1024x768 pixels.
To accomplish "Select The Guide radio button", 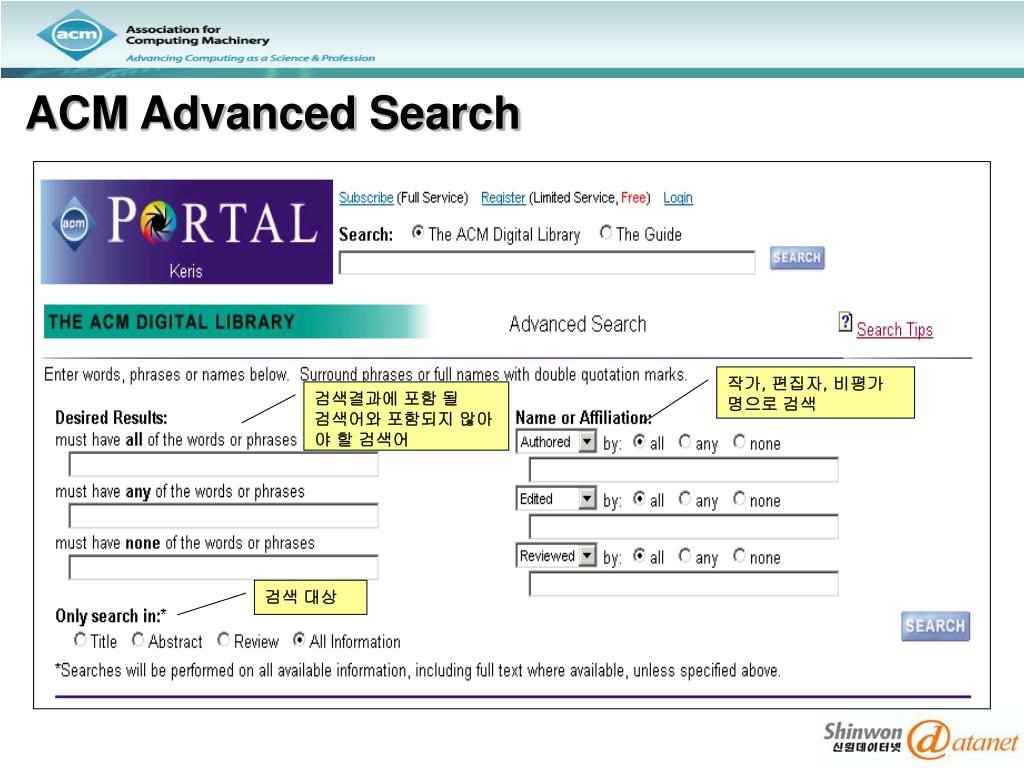I will coord(606,232).
